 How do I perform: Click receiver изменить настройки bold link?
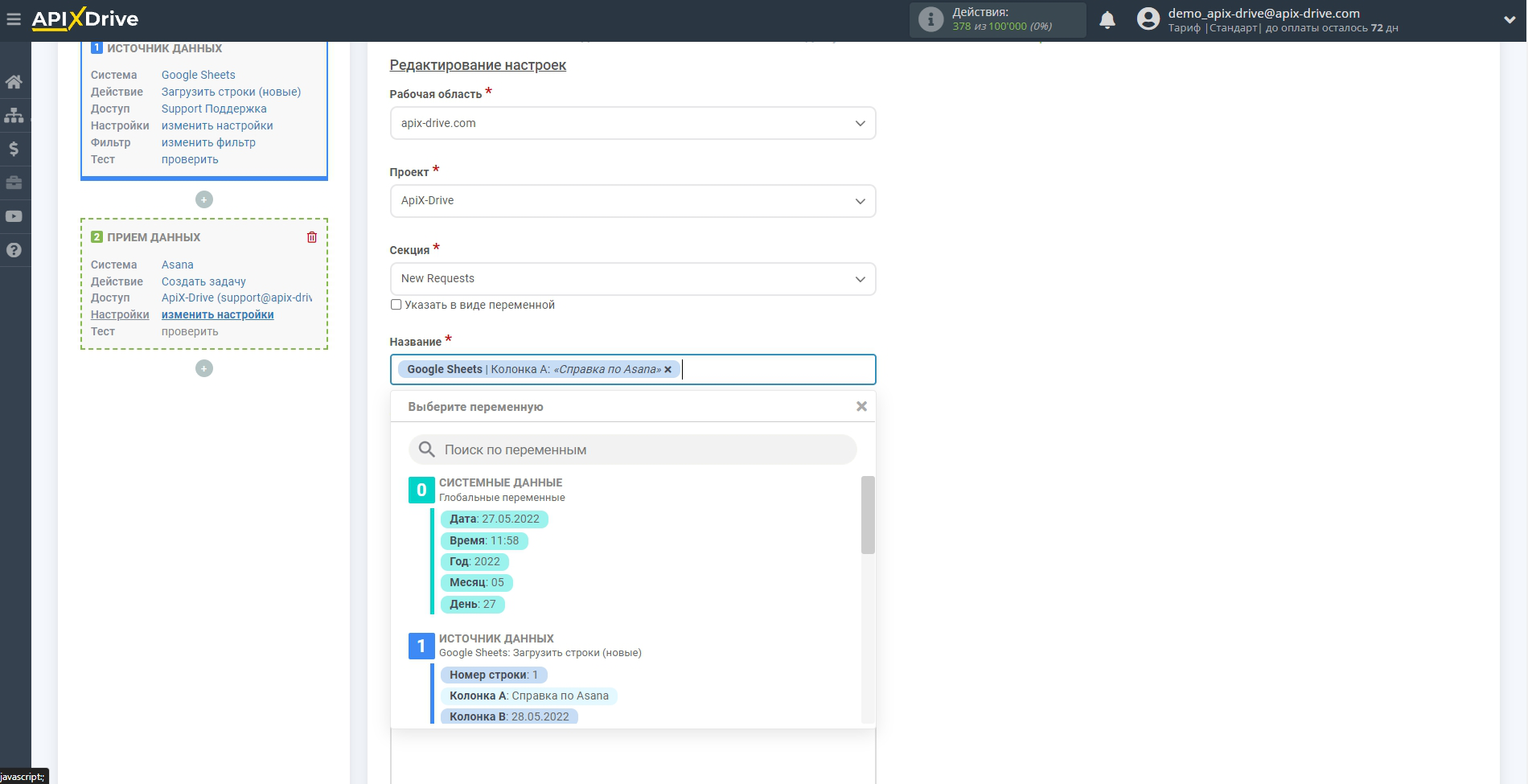[x=218, y=314]
